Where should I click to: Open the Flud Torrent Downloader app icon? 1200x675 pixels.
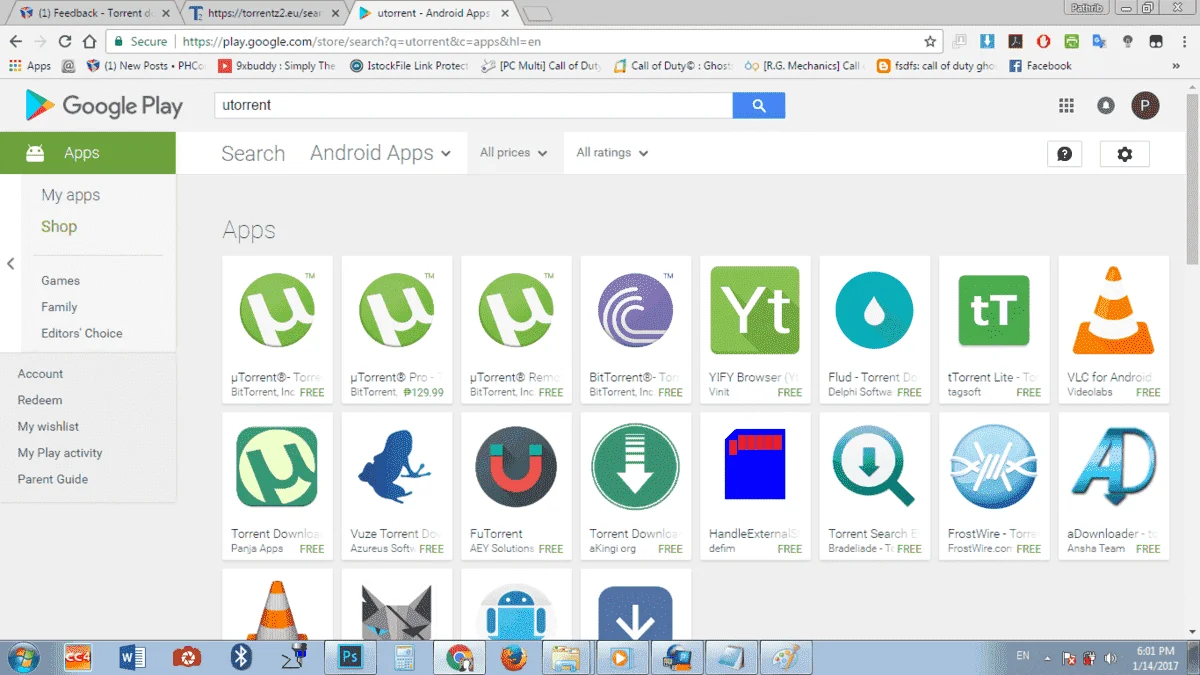tap(874, 309)
